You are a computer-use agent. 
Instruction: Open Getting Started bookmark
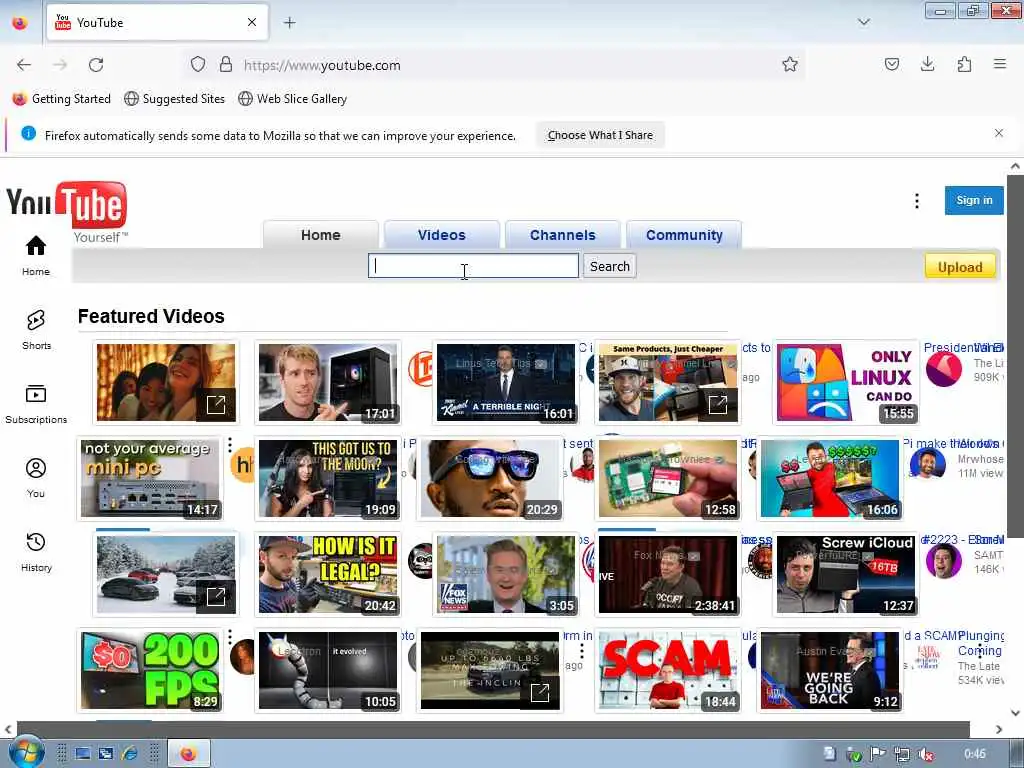point(62,99)
